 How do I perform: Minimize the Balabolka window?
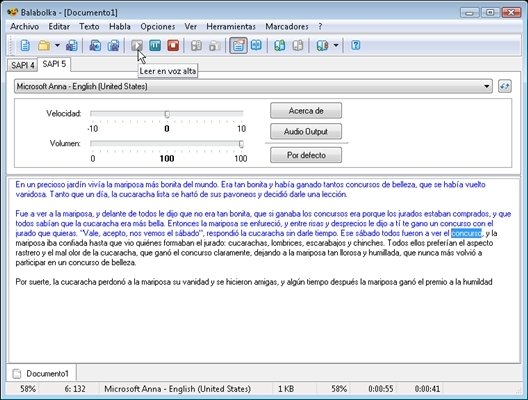click(470, 13)
